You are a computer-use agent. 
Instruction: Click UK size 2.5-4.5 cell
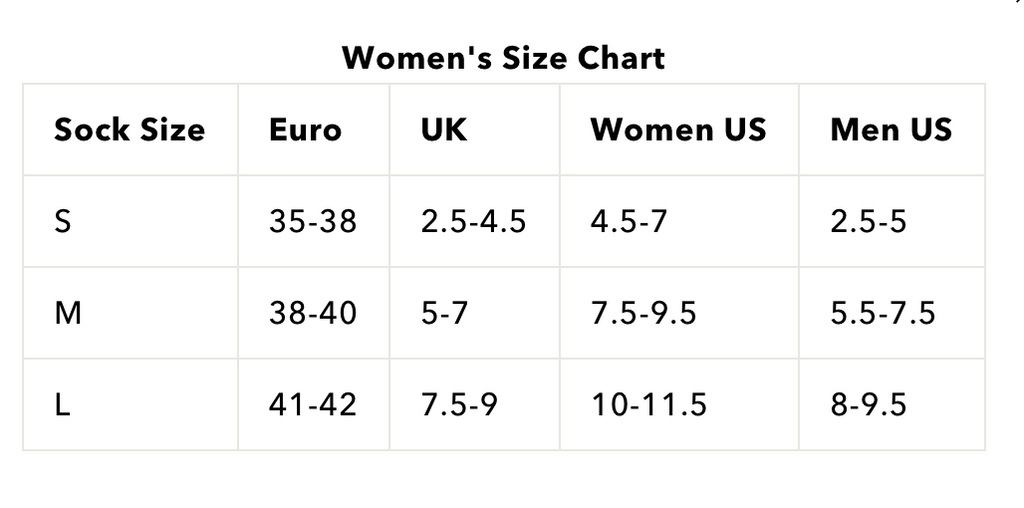tap(473, 221)
